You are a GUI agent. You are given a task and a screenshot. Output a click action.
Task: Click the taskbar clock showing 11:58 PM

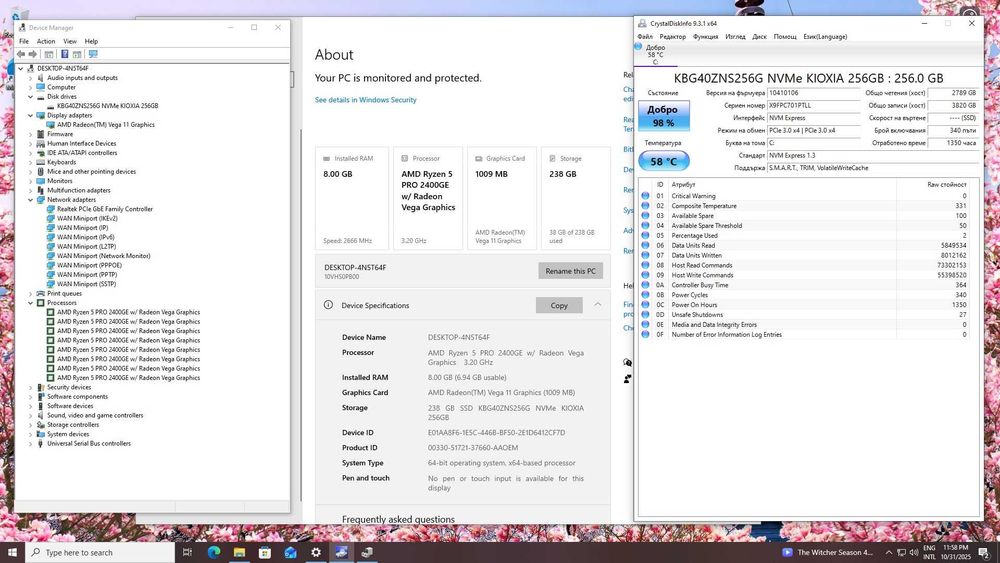tap(955, 552)
